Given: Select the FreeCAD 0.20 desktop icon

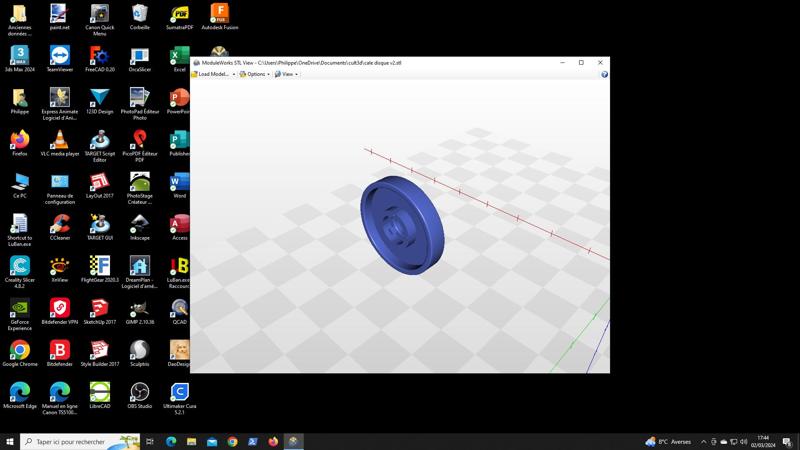Looking at the screenshot, I should [99, 59].
